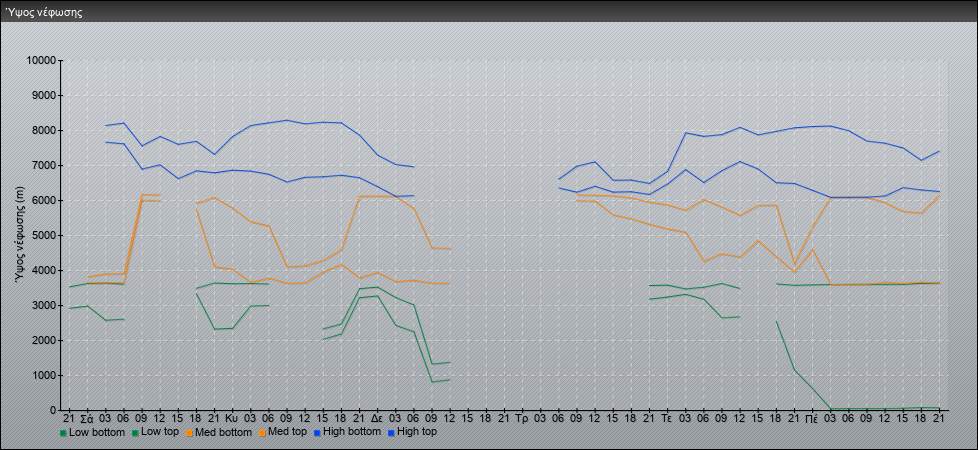Click the 10000 y-axis label
The width and height of the screenshot is (978, 450).
coord(42,61)
